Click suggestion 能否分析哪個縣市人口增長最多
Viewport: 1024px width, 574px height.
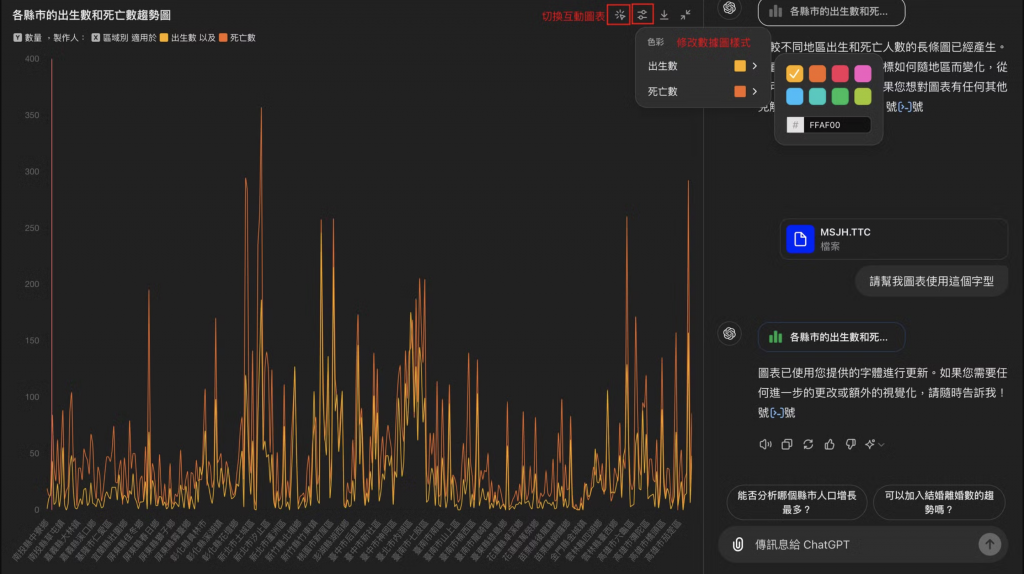tap(797, 502)
